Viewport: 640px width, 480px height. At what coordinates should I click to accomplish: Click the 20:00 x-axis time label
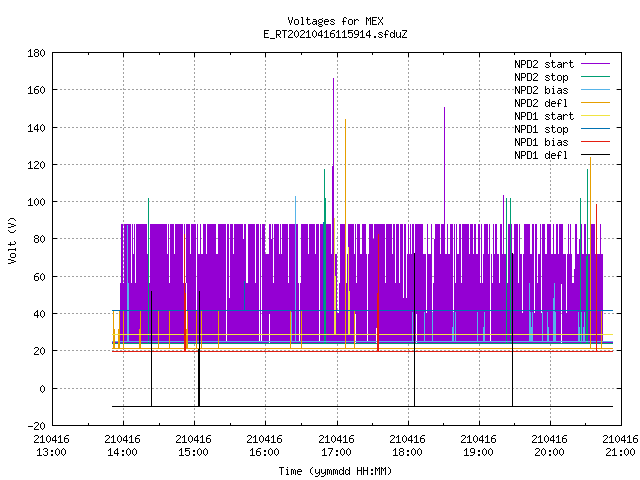click(x=549, y=452)
